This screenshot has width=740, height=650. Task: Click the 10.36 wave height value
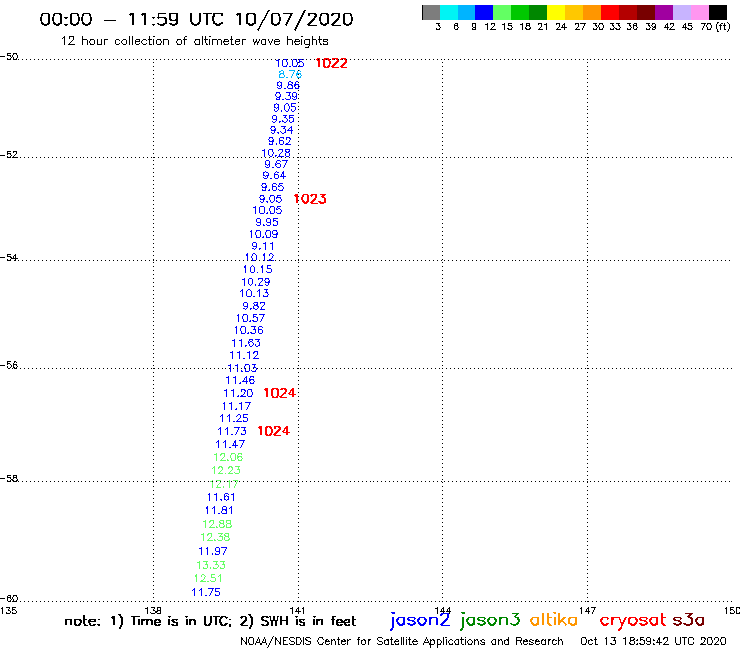[249, 330]
